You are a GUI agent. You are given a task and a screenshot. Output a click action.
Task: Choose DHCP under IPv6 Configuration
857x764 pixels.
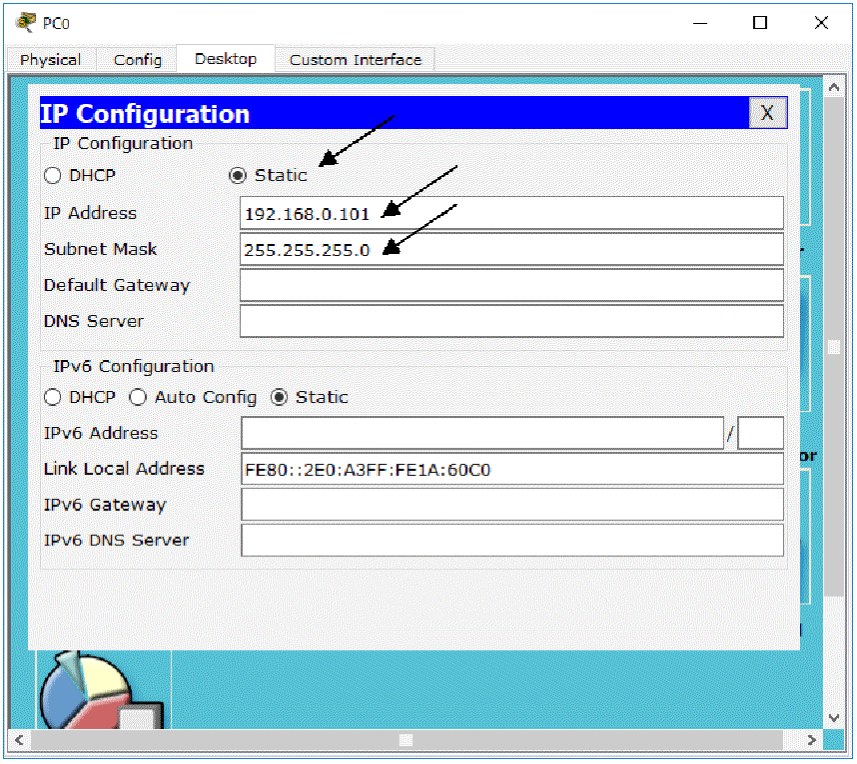pos(53,398)
